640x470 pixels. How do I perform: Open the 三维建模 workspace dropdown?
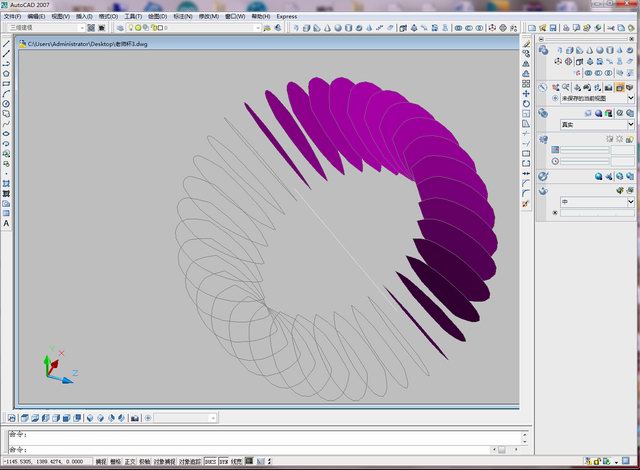(x=80, y=28)
